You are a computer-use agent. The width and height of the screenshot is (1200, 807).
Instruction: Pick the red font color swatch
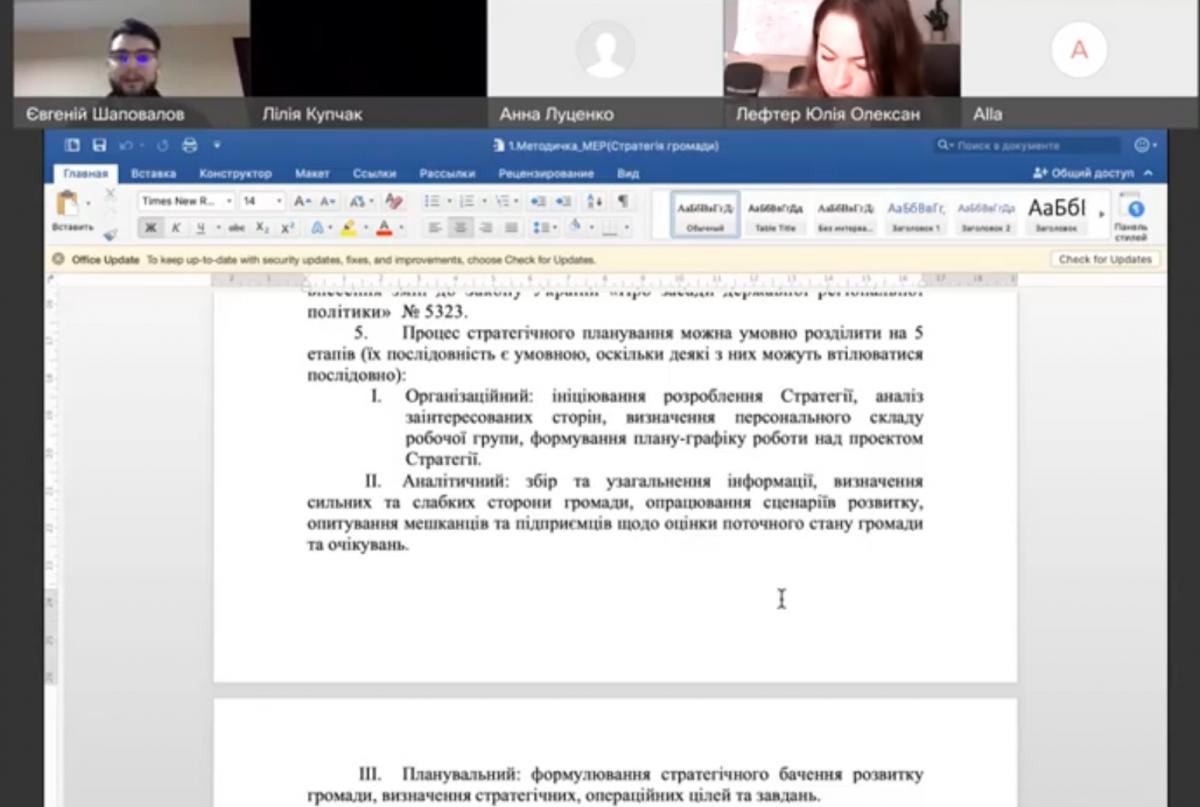tap(383, 228)
